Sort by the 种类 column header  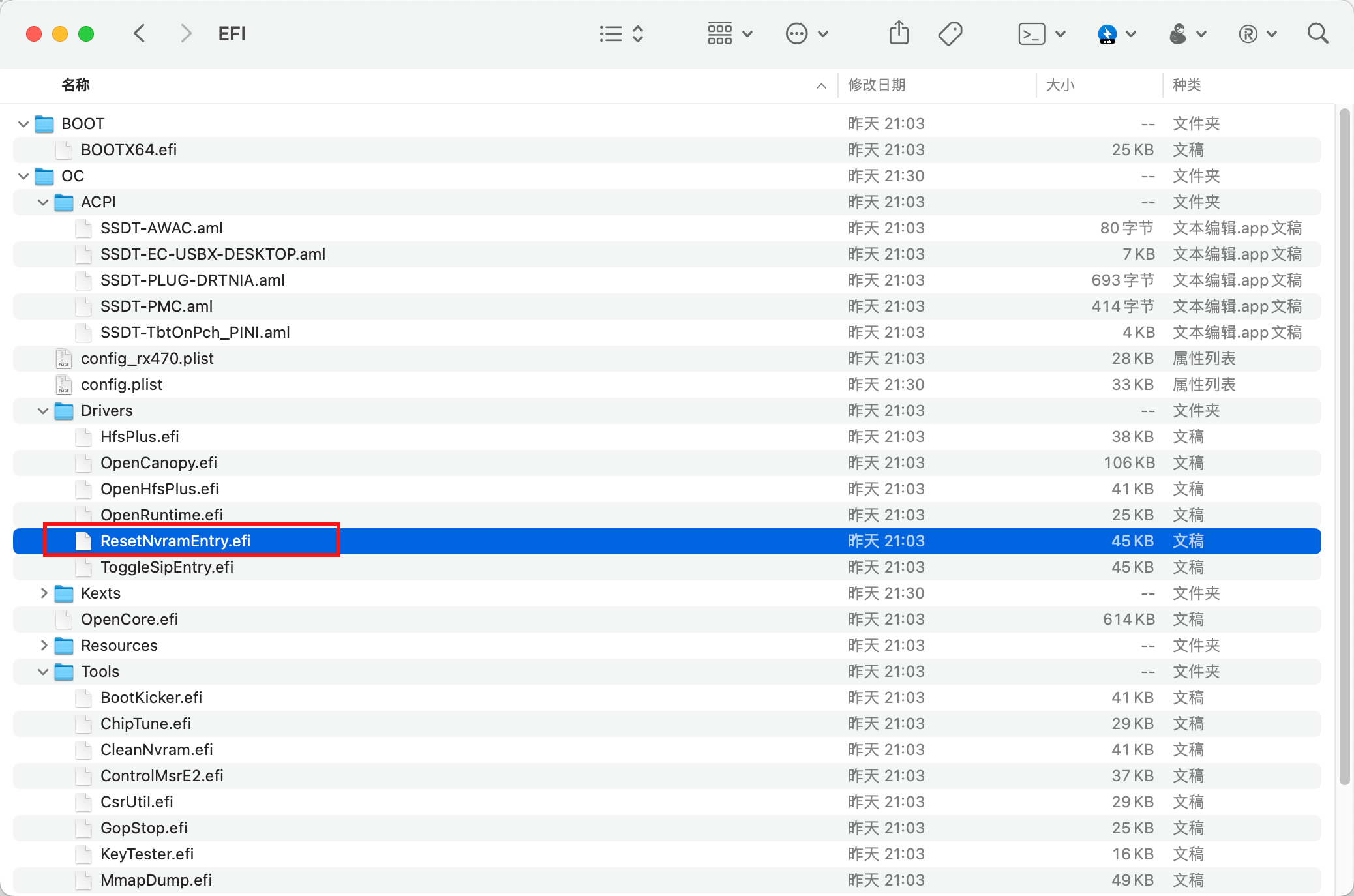pyautogui.click(x=1187, y=85)
